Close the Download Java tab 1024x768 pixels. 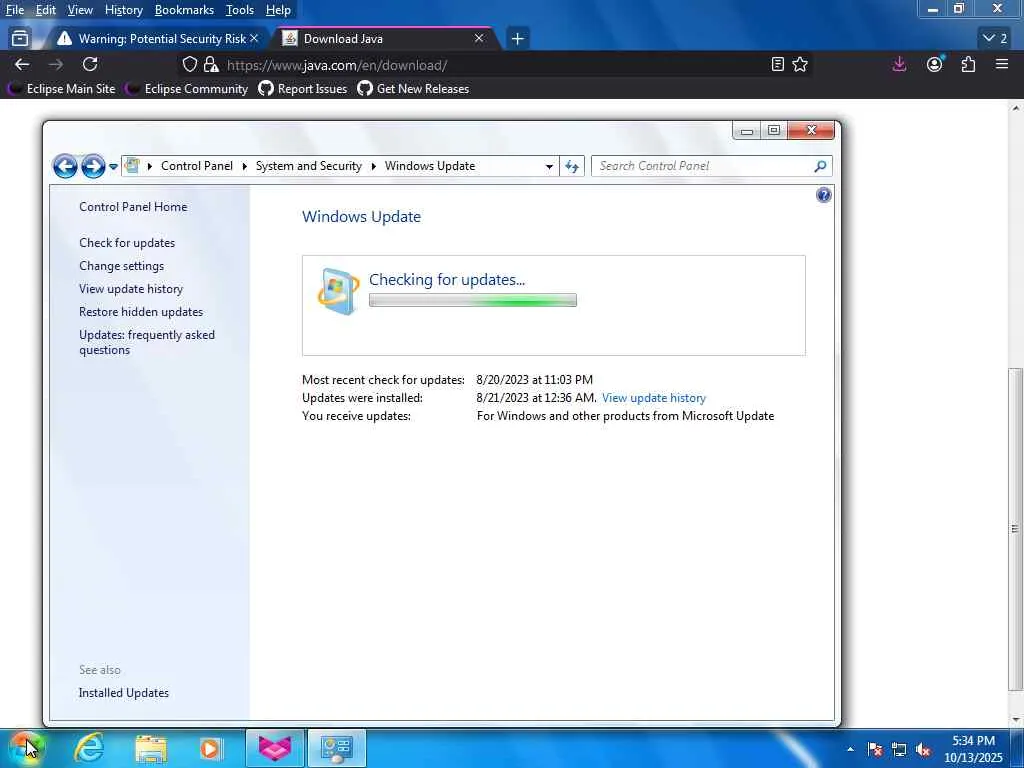coord(479,39)
